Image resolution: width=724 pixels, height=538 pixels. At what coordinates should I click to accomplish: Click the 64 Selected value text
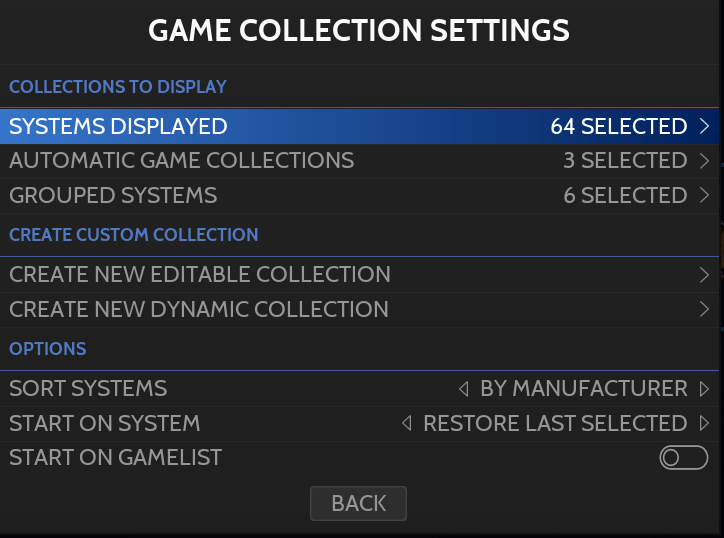click(618, 126)
